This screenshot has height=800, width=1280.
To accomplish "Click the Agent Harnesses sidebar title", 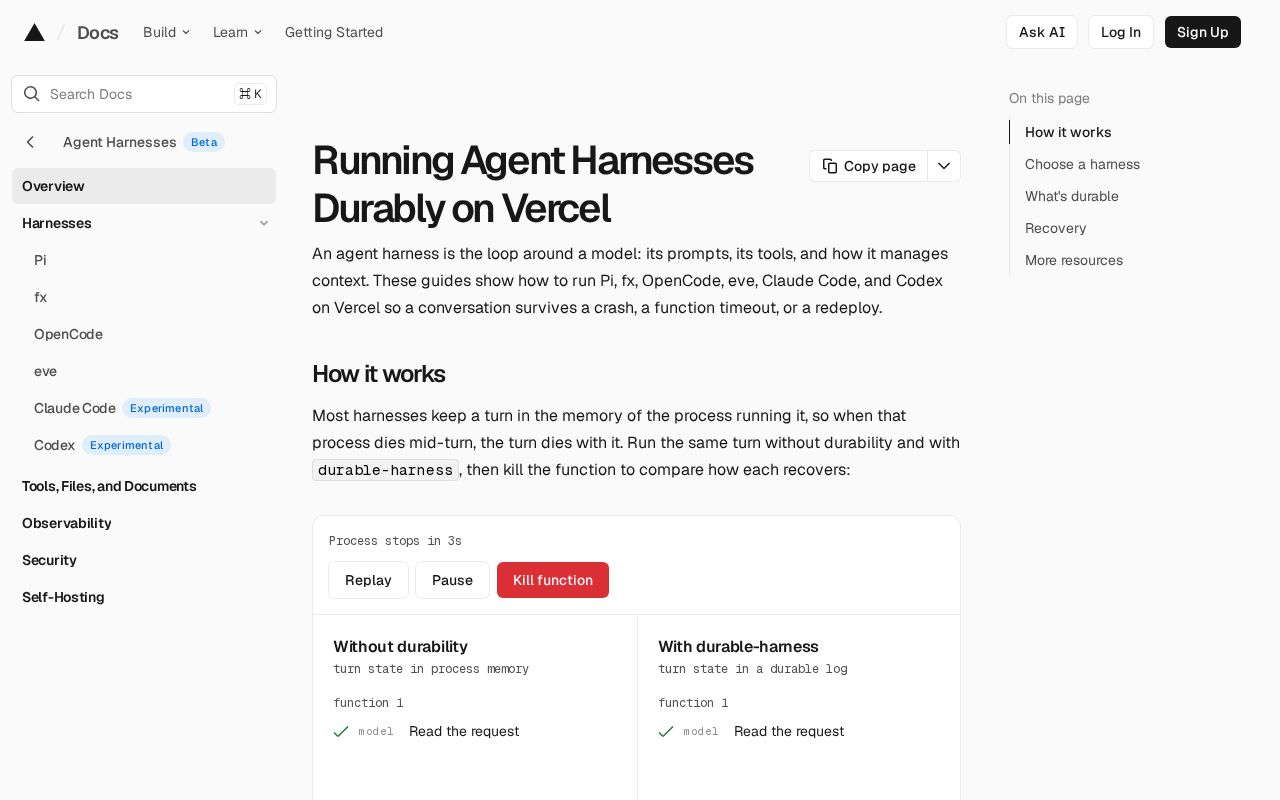I will click(120, 142).
